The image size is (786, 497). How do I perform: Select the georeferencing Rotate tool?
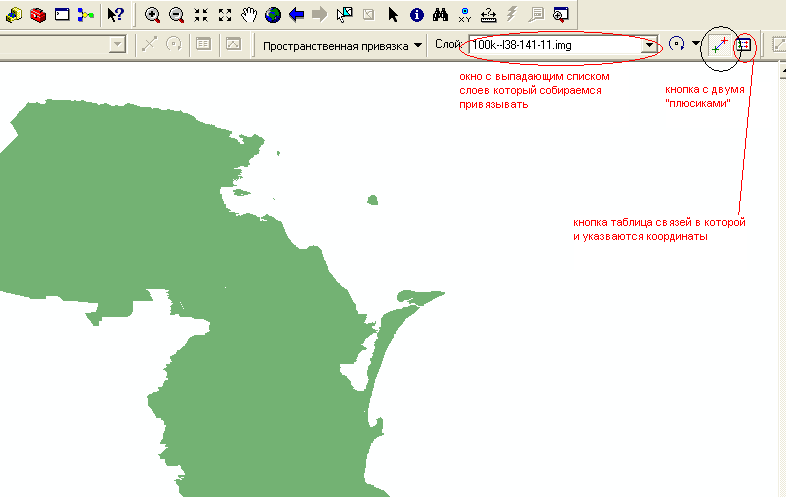pos(676,45)
